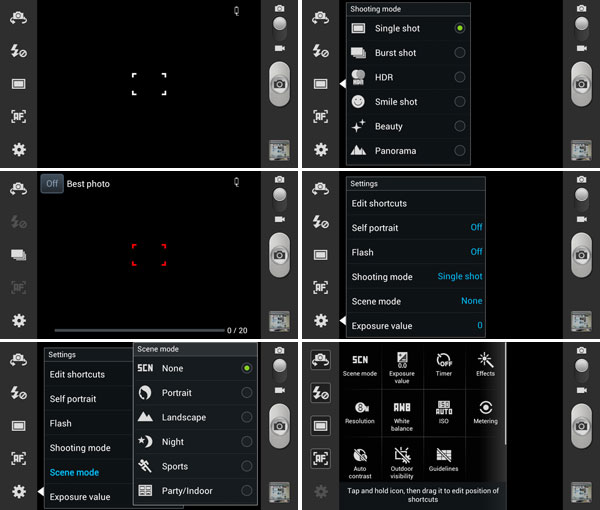Pick Landscape in the Scene mode list

pos(246,417)
